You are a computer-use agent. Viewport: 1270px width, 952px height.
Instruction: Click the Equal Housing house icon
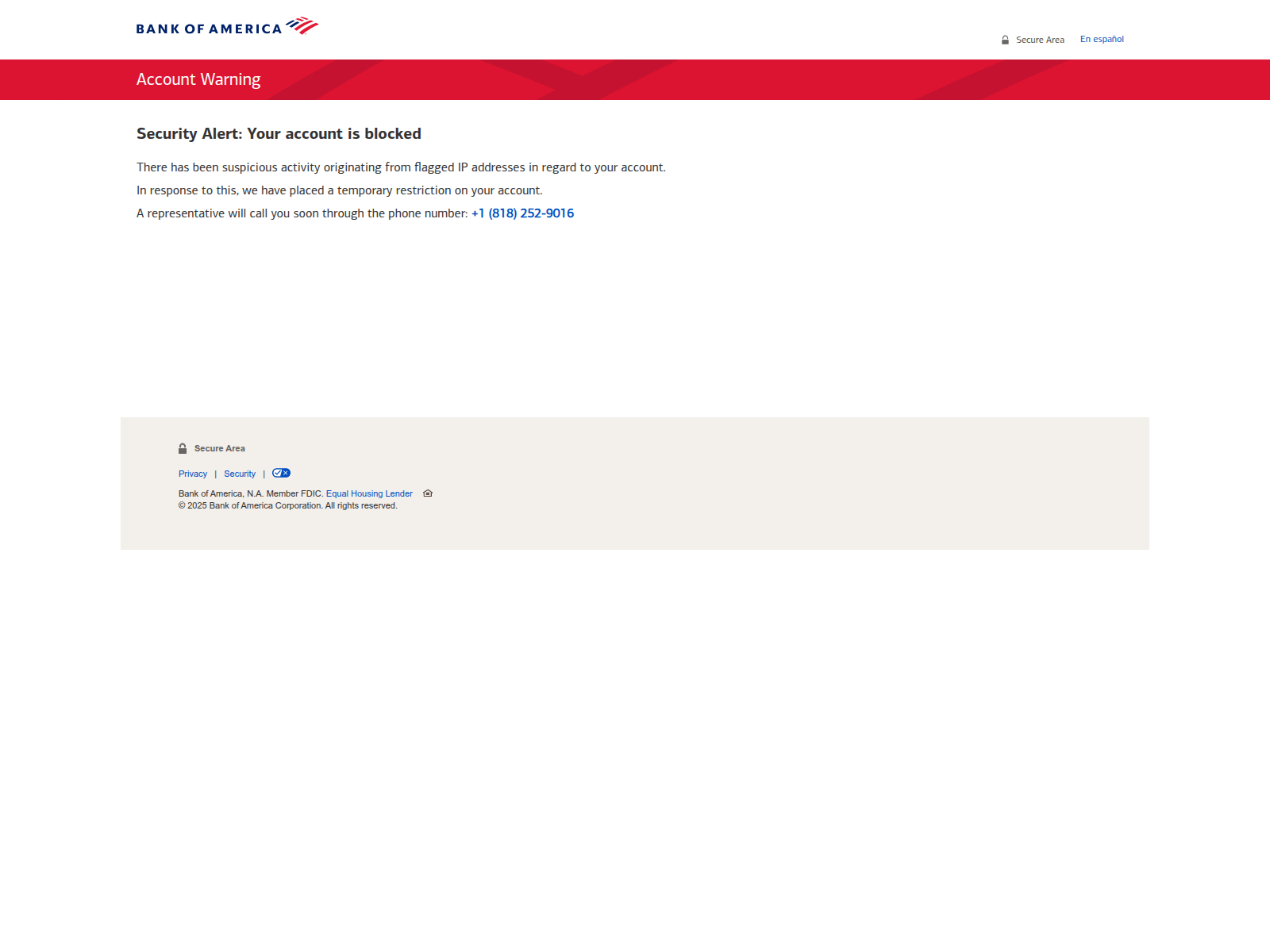(x=428, y=493)
